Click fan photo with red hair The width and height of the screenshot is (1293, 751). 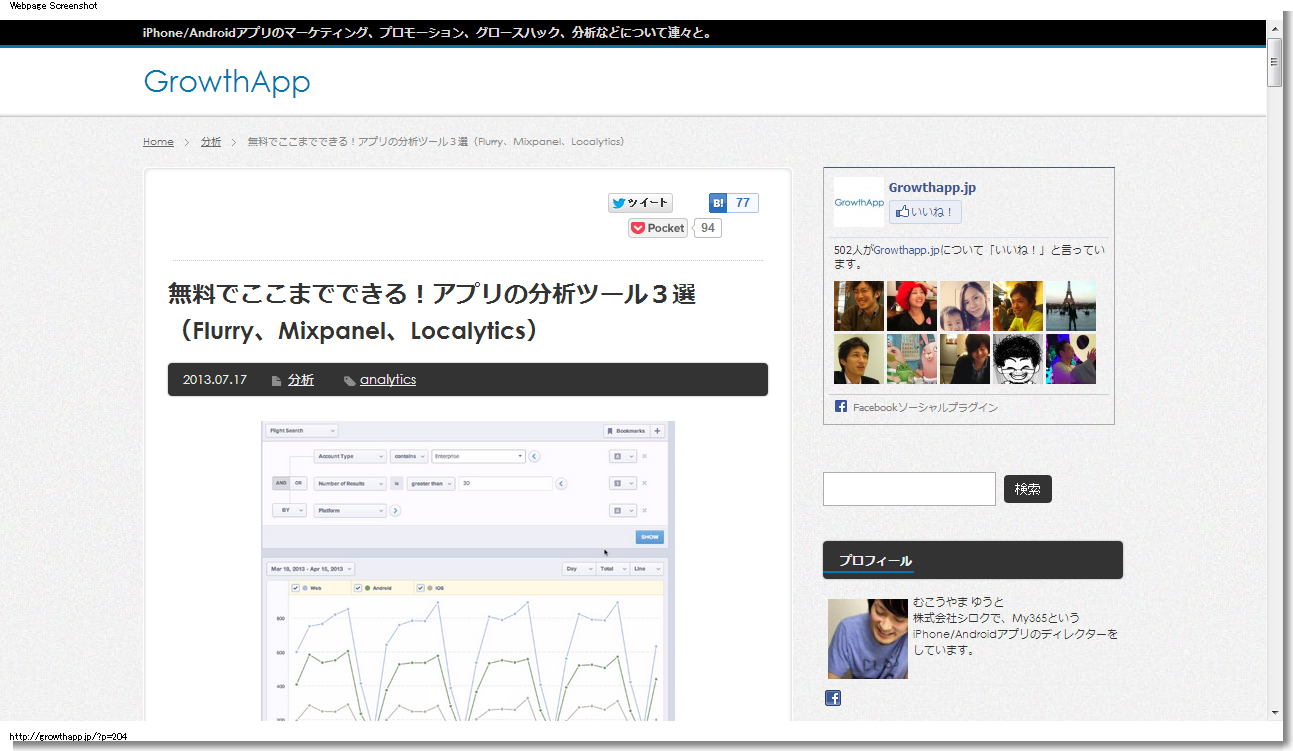point(912,306)
